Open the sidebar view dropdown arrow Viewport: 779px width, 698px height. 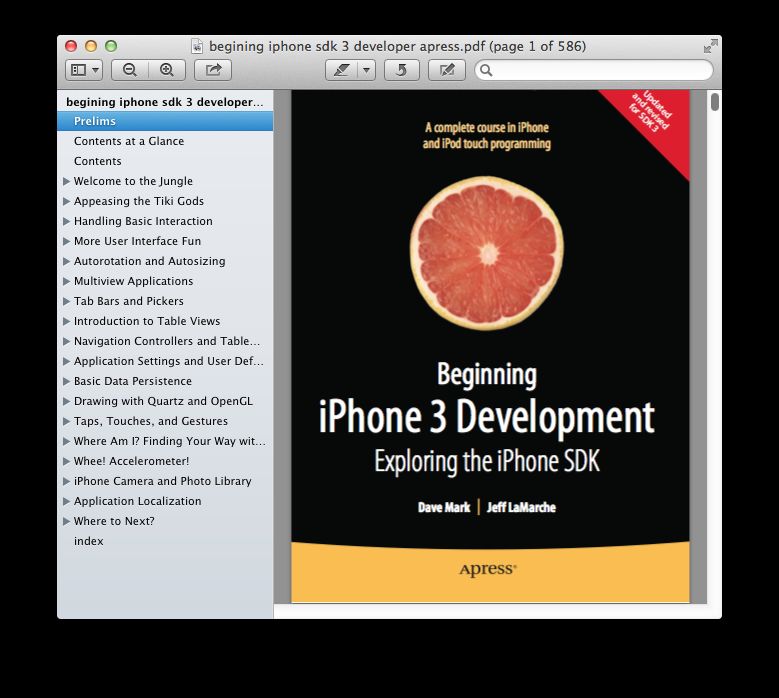95,70
